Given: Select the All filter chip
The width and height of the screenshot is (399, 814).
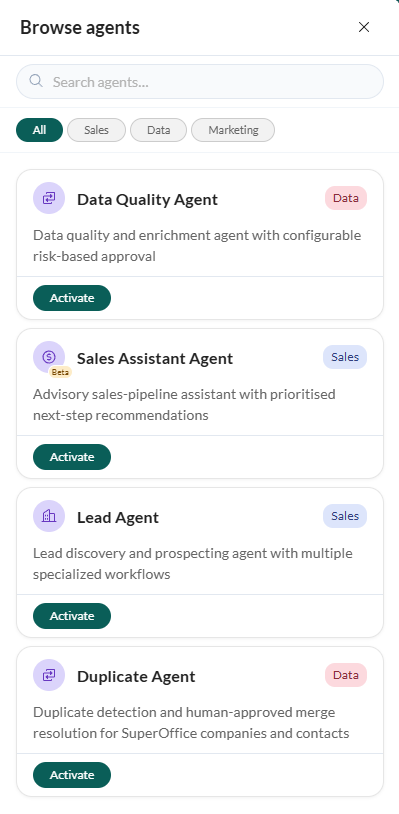Looking at the screenshot, I should 39,130.
